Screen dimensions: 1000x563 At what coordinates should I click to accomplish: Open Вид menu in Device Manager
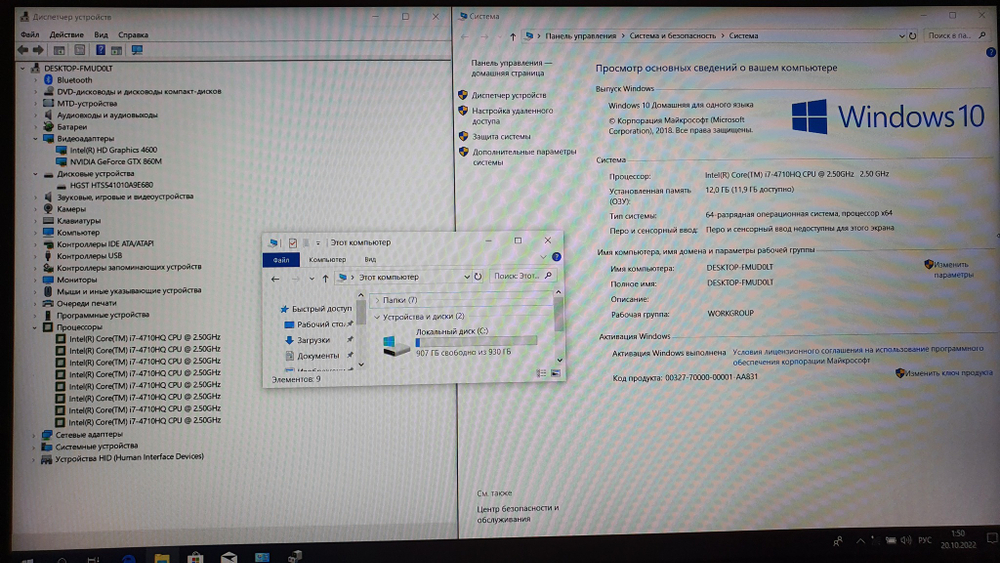pos(101,34)
